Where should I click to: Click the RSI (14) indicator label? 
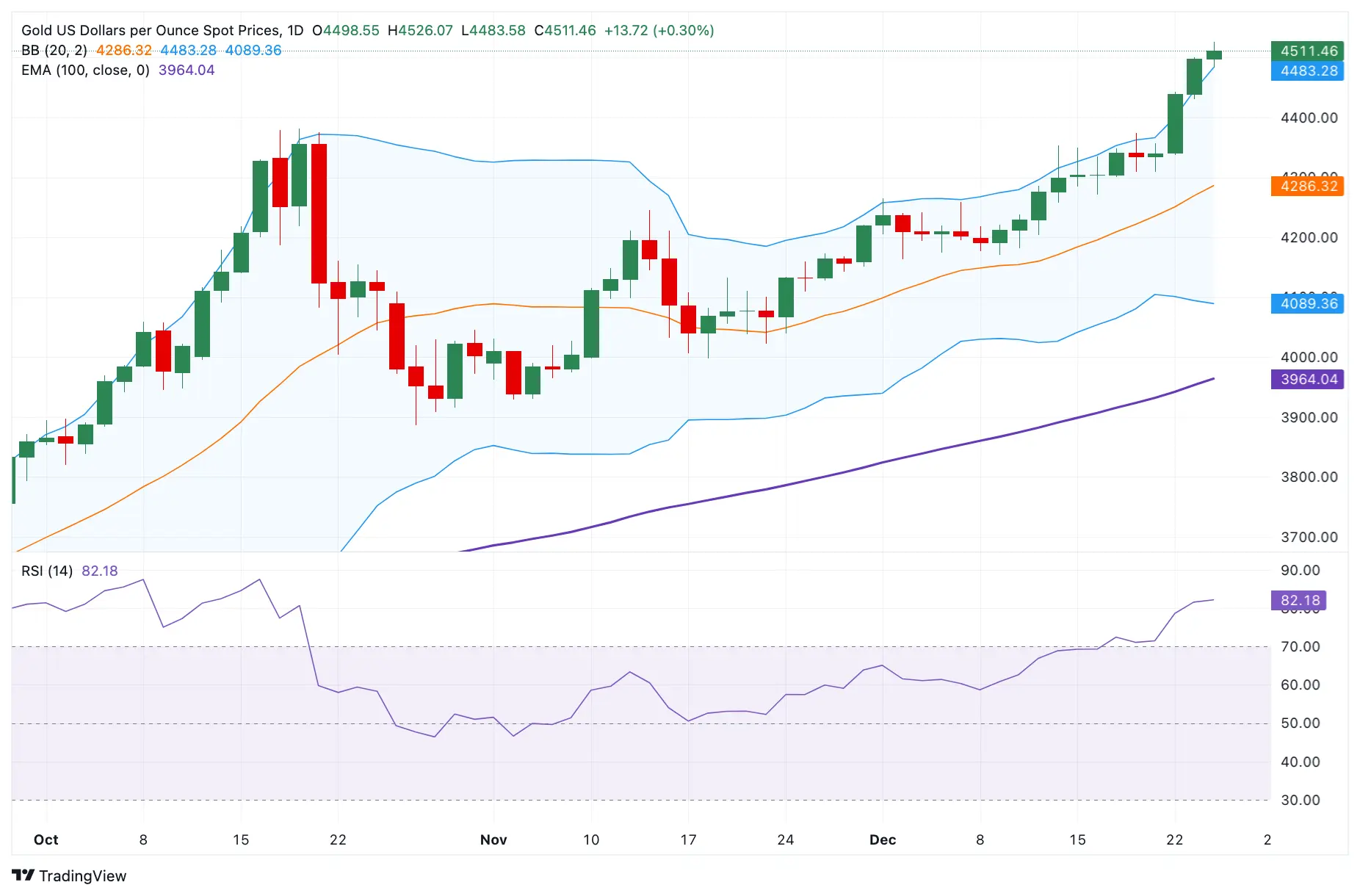point(47,571)
